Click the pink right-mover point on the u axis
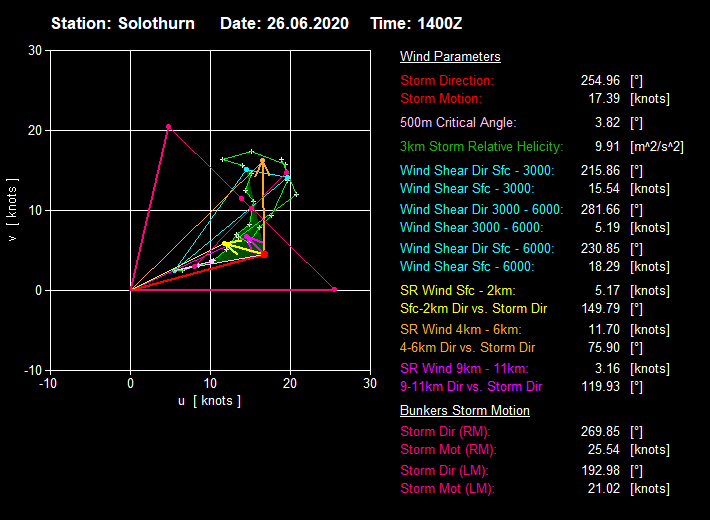This screenshot has width=710, height=520. 334,290
